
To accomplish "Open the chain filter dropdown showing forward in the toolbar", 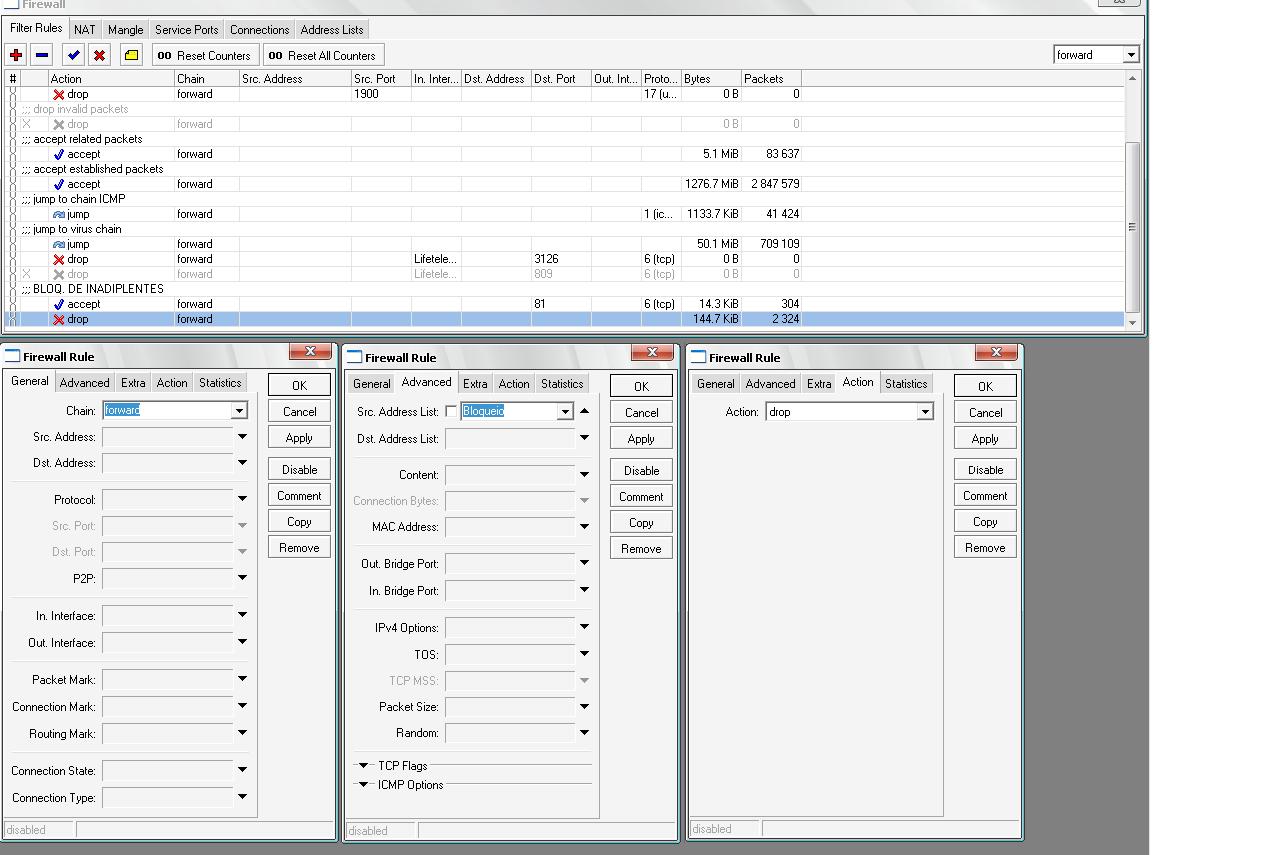I will pyautogui.click(x=1131, y=55).
